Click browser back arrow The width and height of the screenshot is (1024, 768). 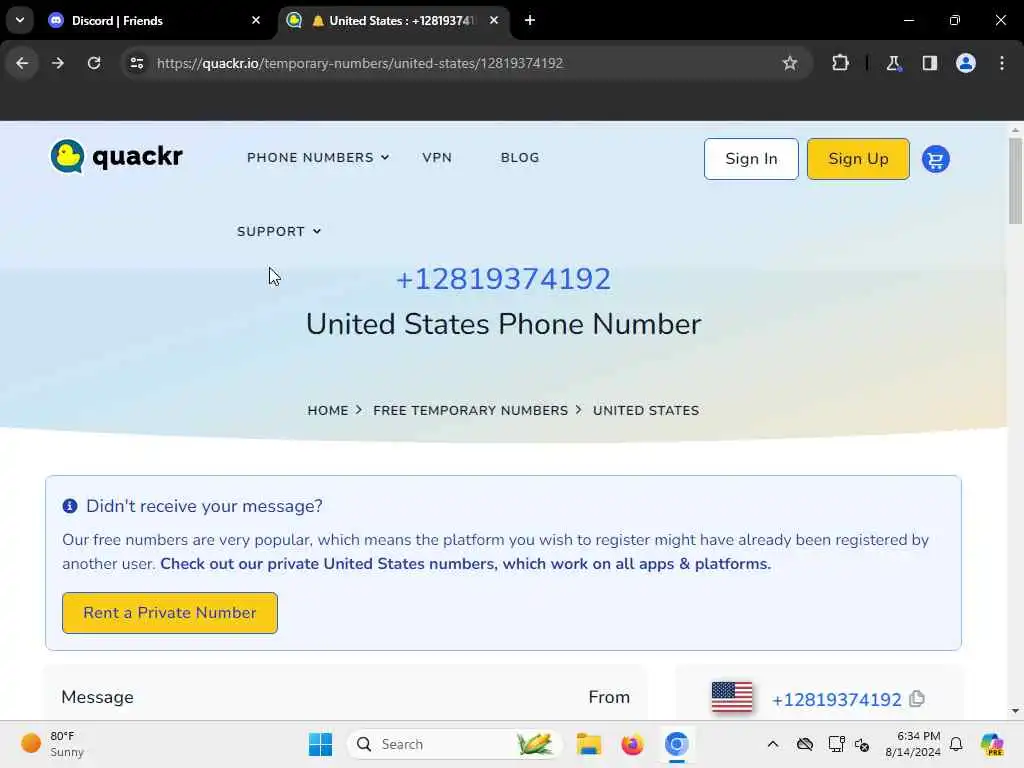coord(22,63)
